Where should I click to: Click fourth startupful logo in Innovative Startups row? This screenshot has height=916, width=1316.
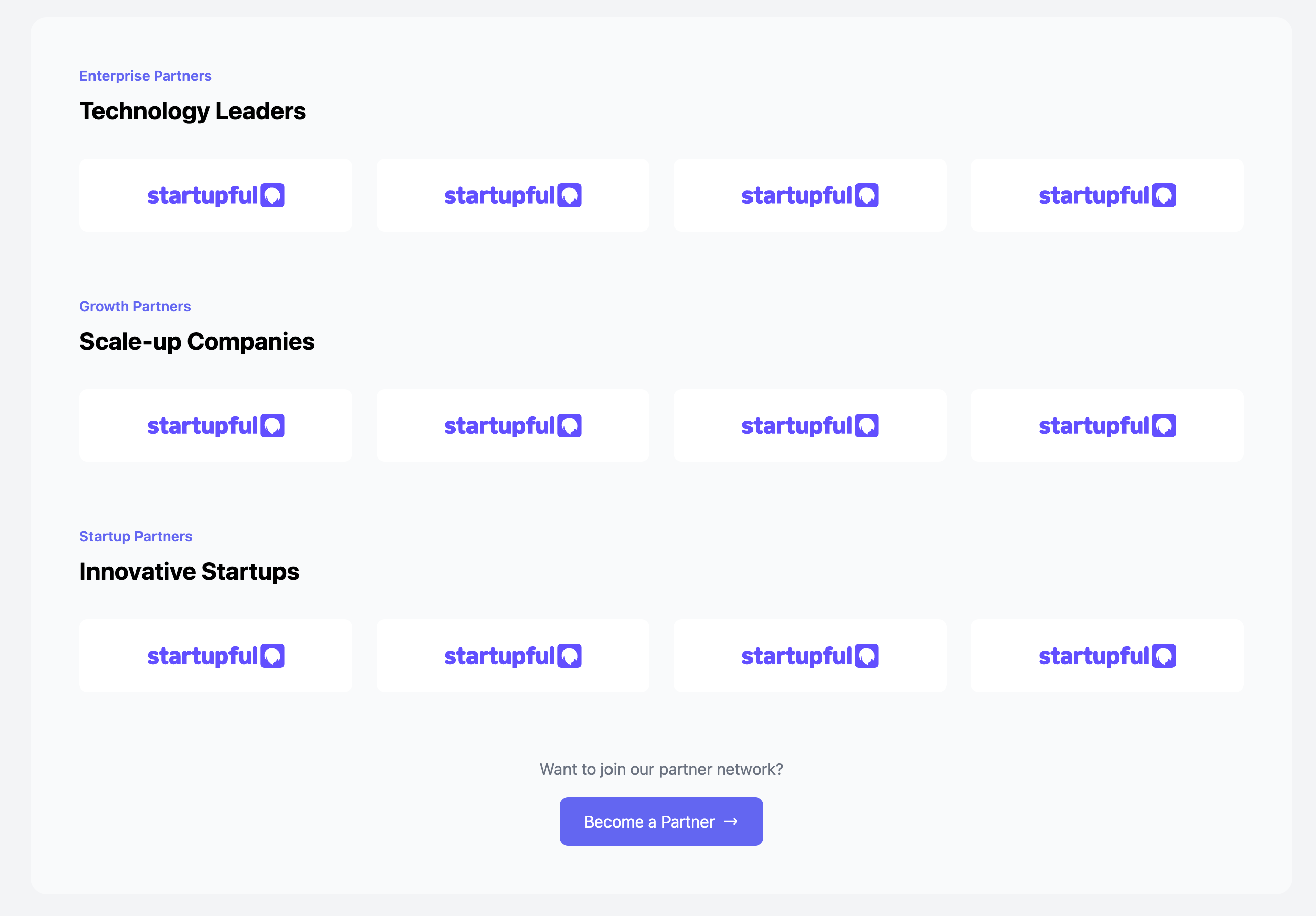pos(1107,656)
